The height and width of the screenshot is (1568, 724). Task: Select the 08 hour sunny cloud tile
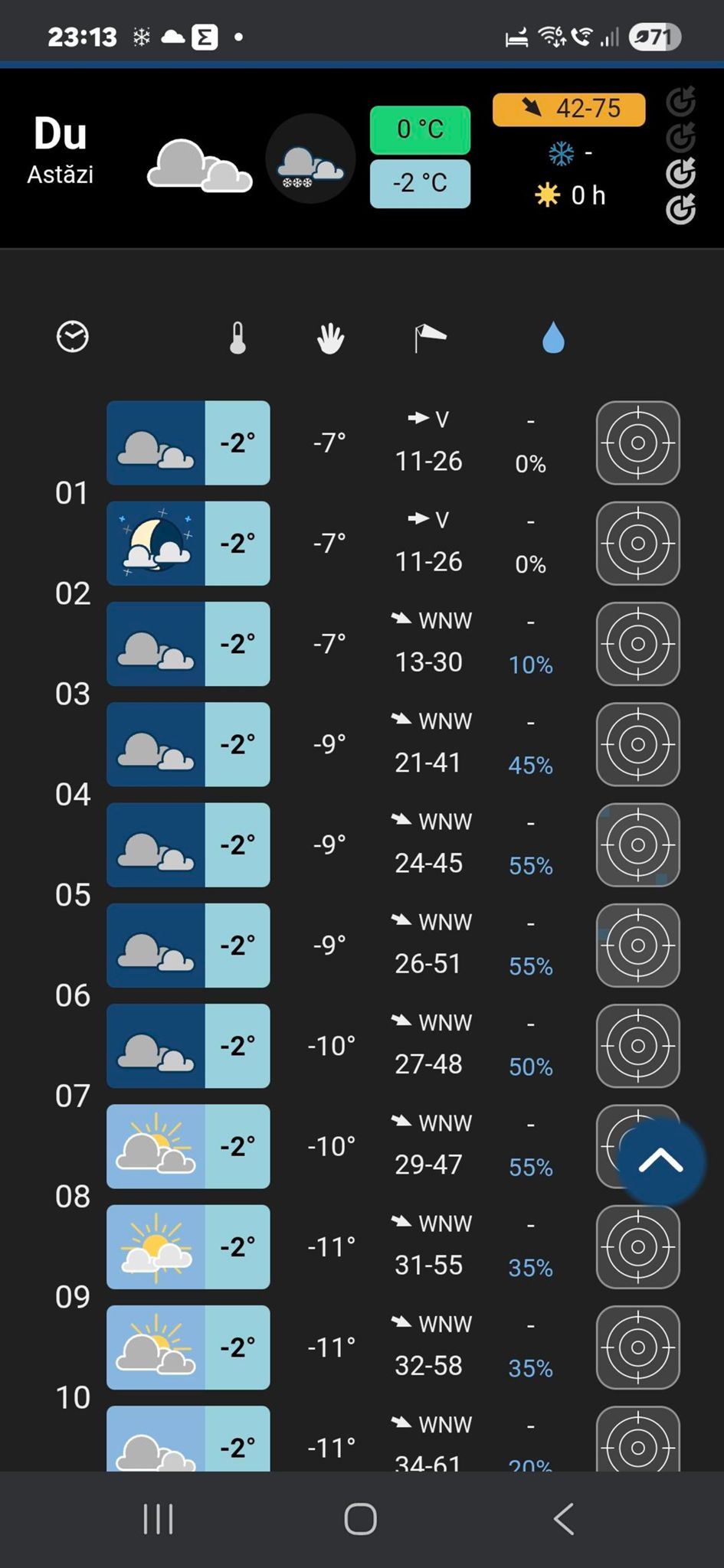(156, 1146)
